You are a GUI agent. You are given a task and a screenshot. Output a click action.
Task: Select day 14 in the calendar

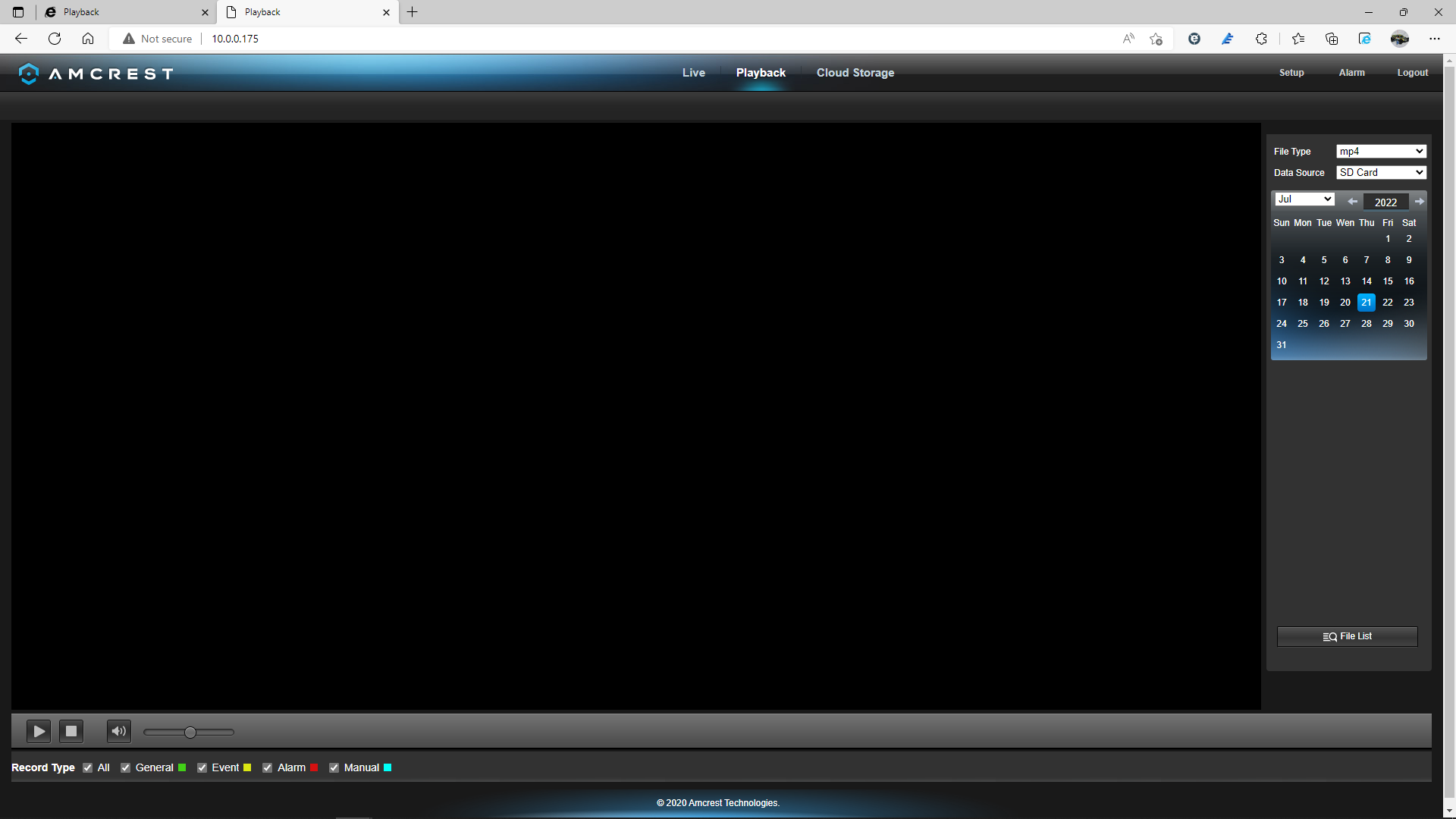[x=1367, y=281]
